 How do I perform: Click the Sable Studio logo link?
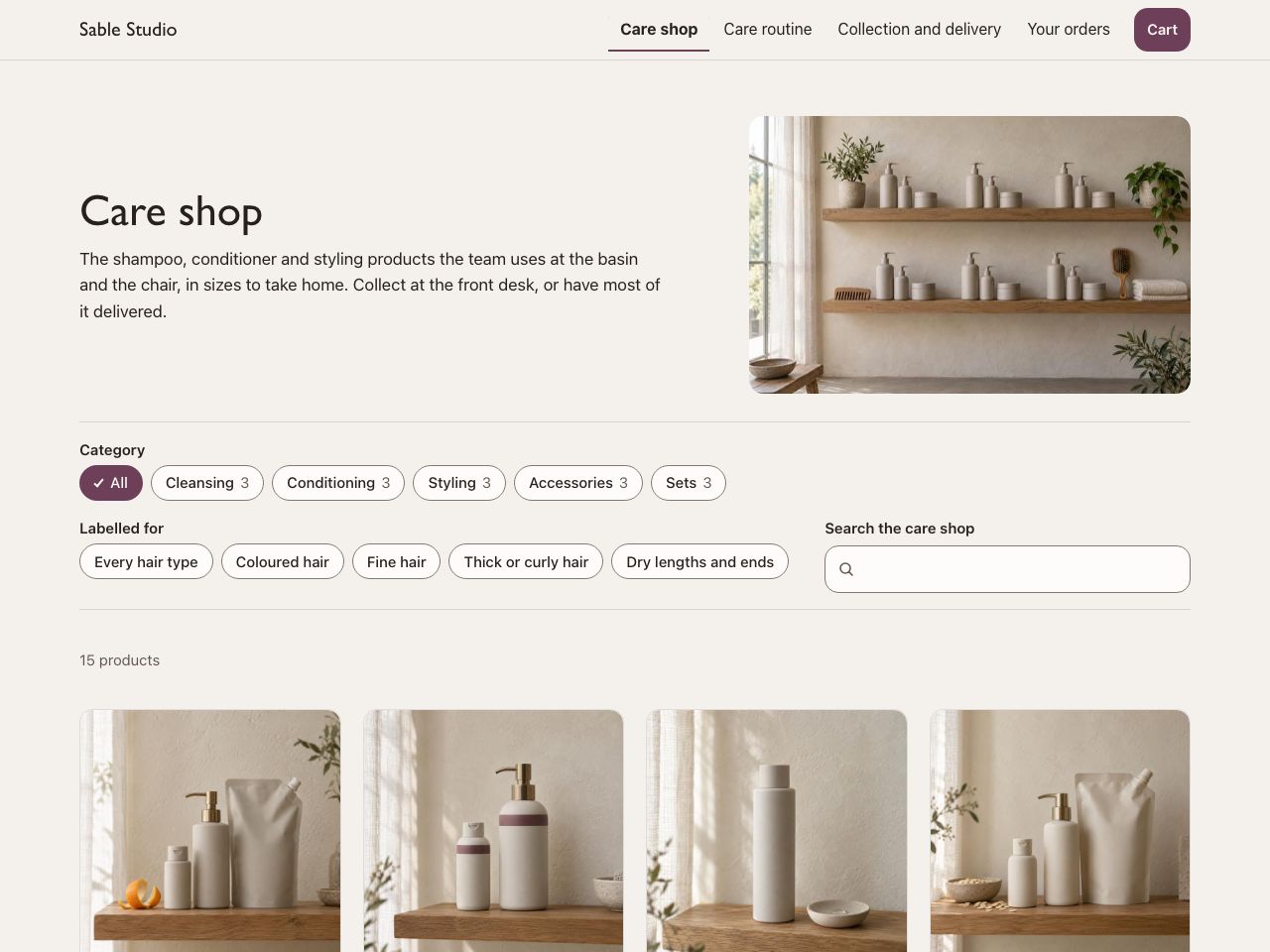click(128, 30)
